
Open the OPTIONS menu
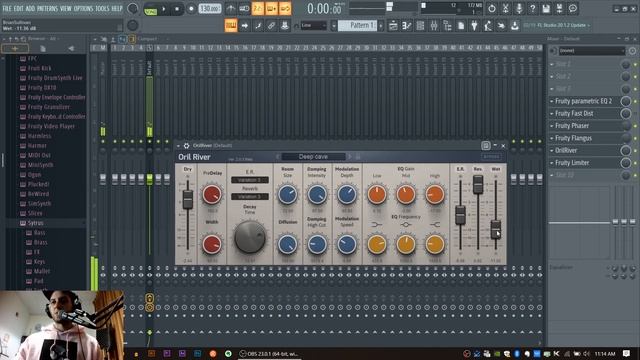pos(83,8)
